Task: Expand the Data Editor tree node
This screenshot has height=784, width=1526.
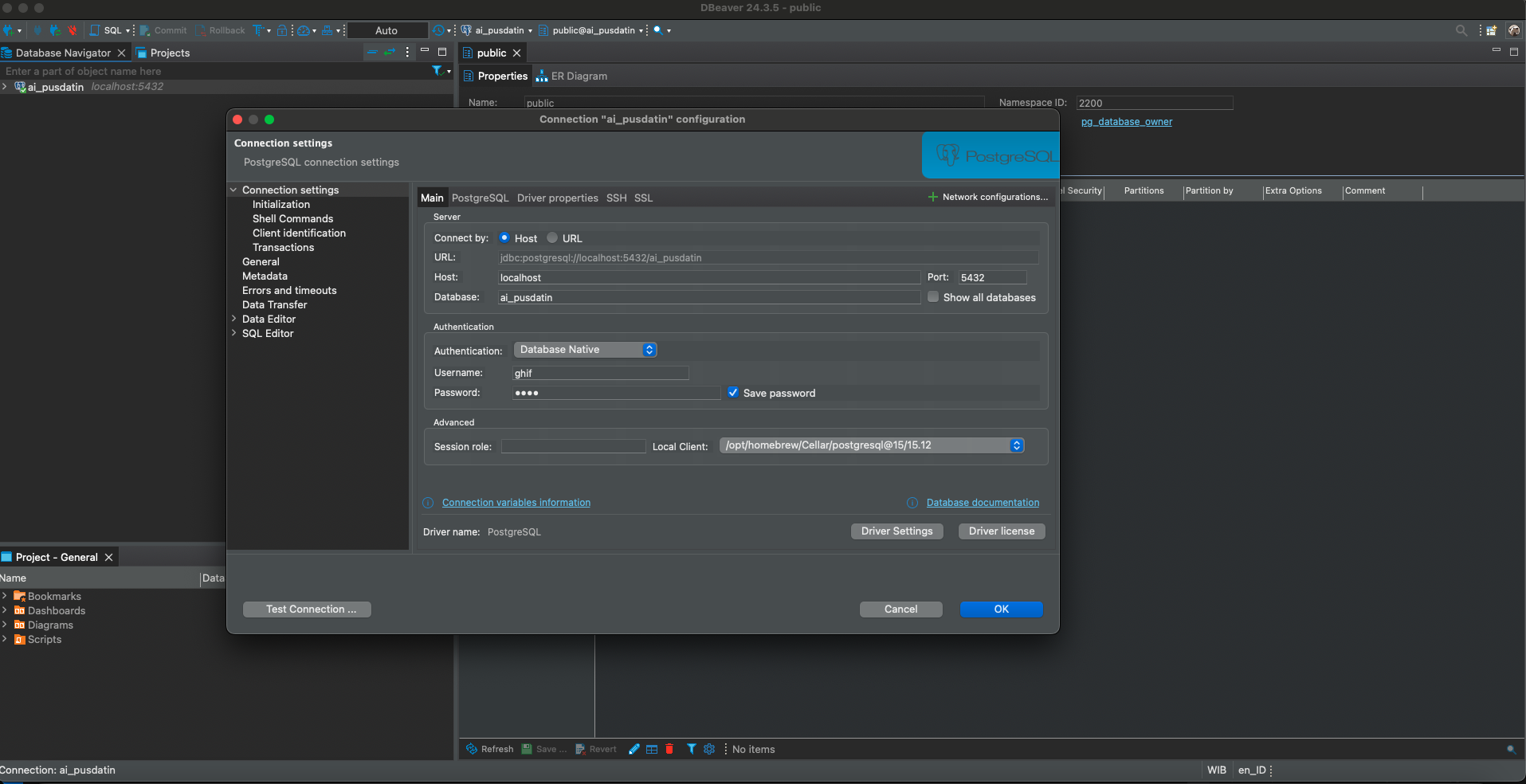Action: [233, 319]
